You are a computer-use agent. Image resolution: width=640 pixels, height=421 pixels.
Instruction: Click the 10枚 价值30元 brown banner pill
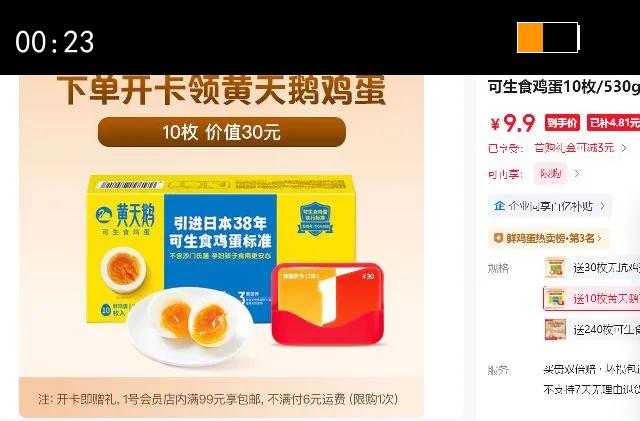(x=222, y=132)
